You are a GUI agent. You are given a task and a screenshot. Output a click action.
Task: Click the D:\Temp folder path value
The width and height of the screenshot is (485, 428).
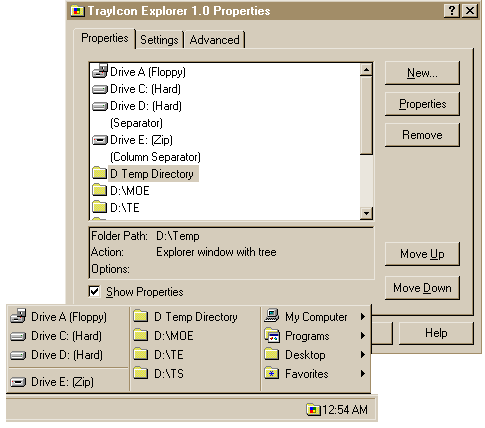(178, 236)
